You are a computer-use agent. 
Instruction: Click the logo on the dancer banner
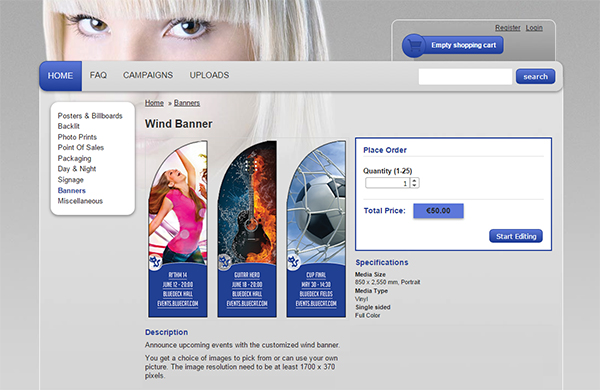tap(155, 262)
